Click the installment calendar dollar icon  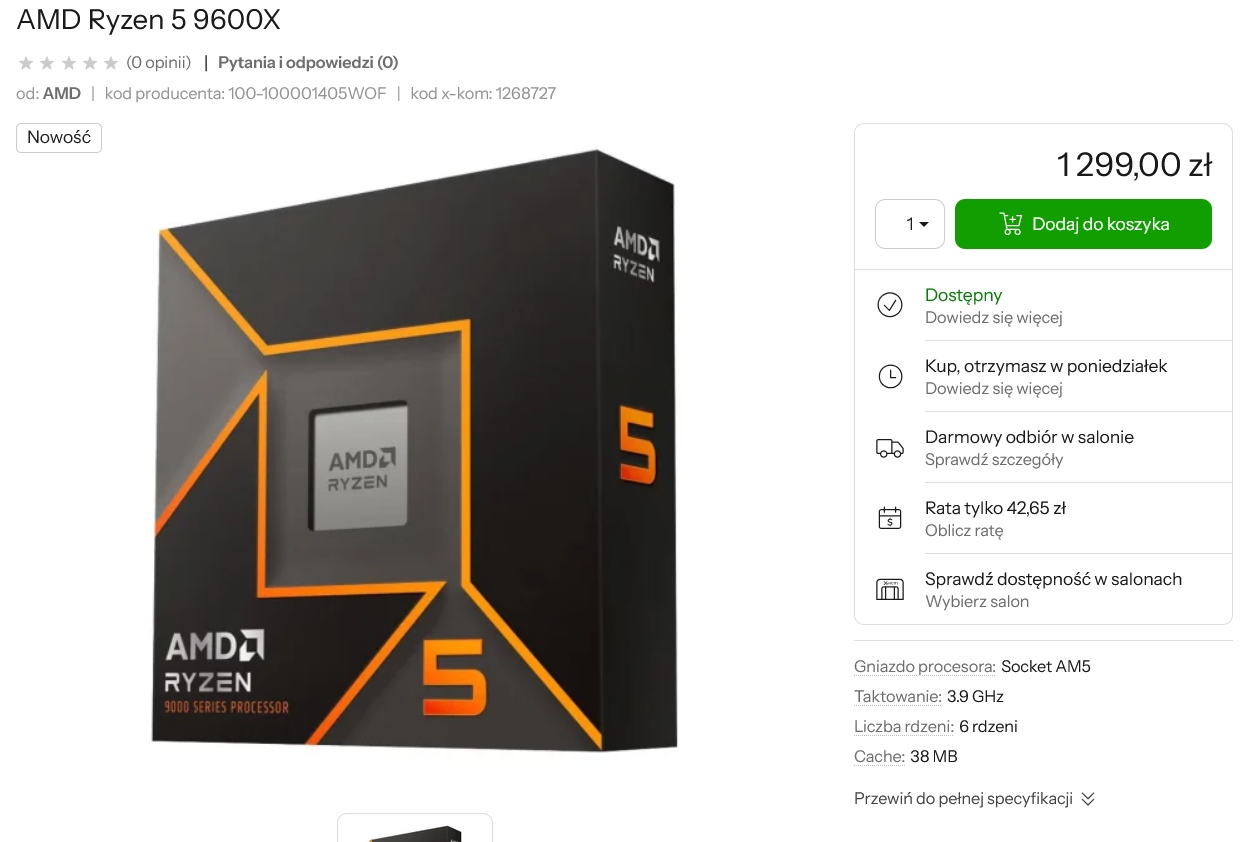coord(890,518)
